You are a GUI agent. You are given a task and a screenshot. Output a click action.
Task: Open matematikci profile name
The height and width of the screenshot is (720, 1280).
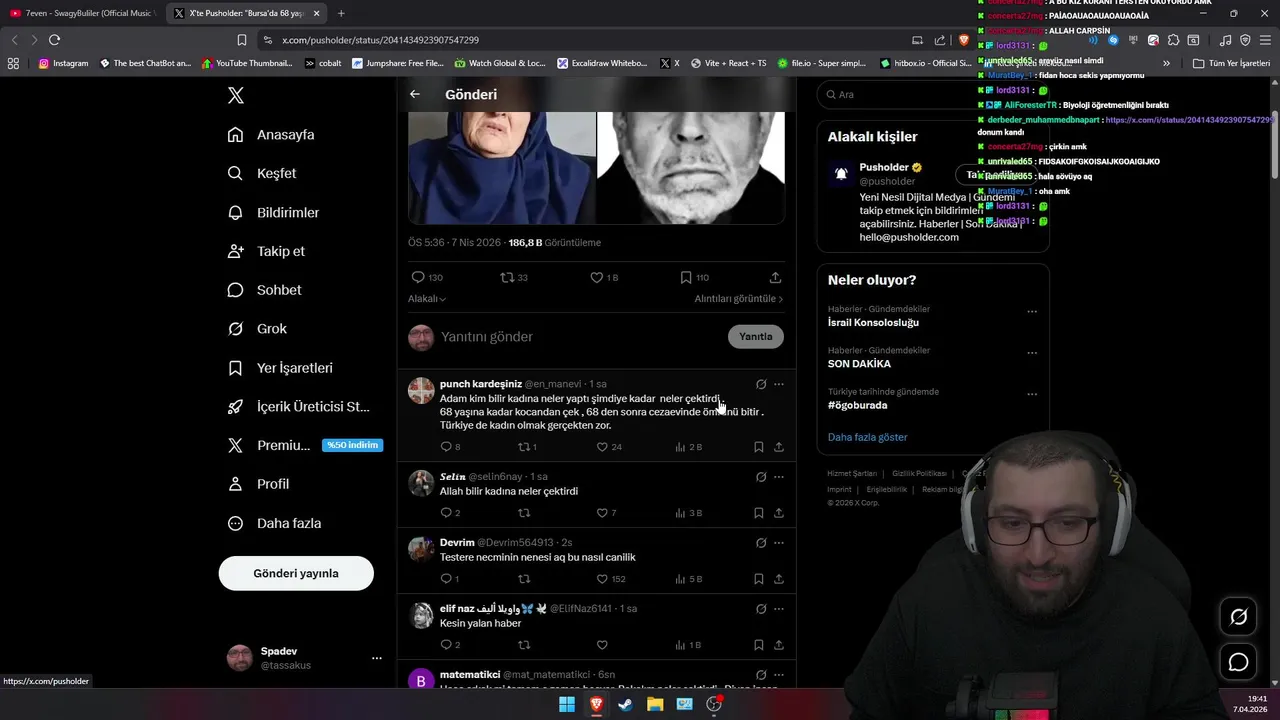[x=470, y=675]
